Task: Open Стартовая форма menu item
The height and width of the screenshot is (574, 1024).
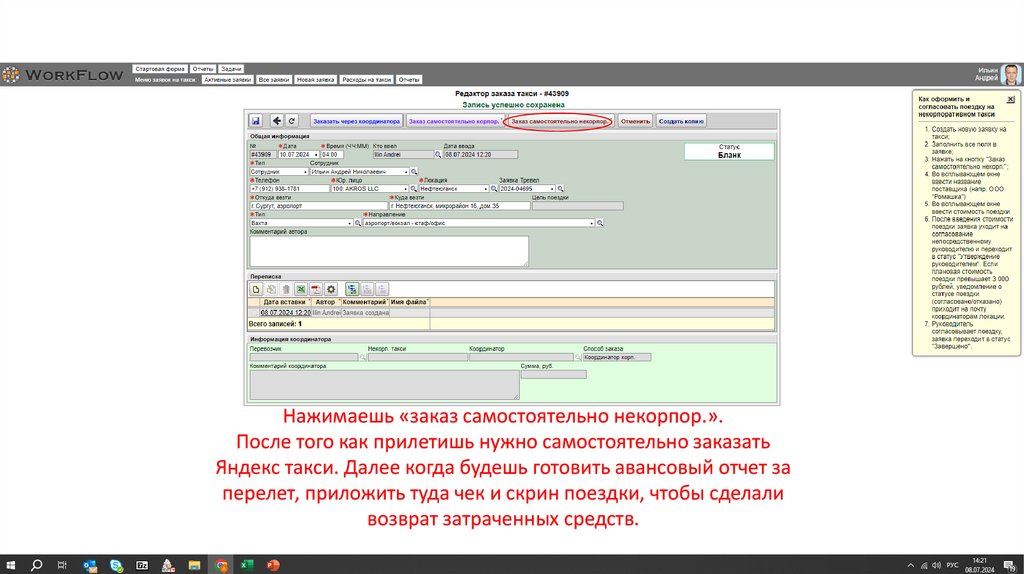Action: pos(160,69)
